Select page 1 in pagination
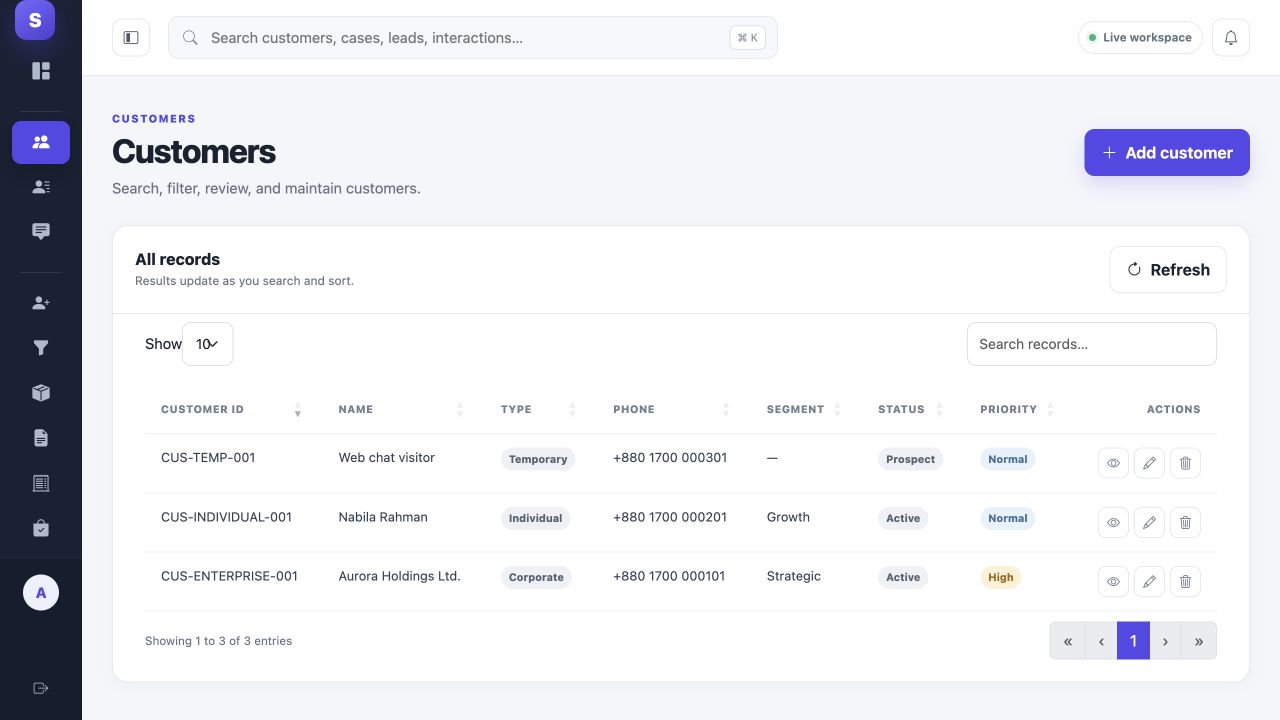 pos(1133,641)
